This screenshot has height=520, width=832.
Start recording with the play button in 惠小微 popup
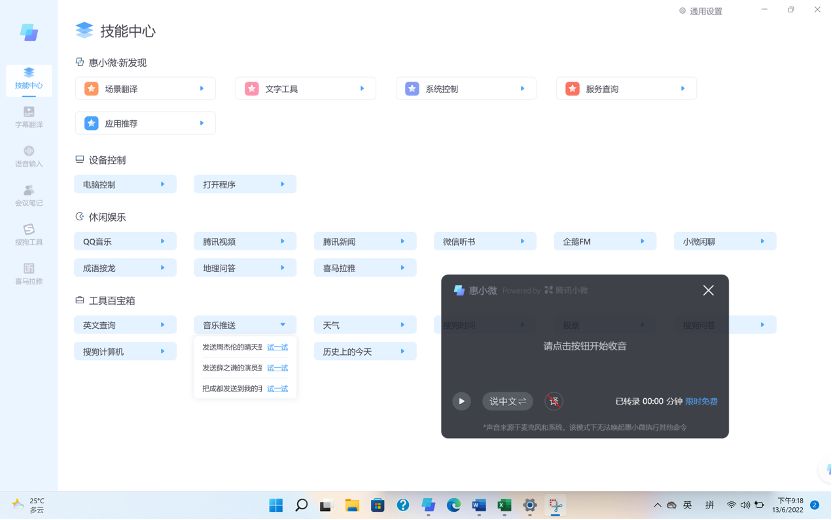(x=461, y=401)
